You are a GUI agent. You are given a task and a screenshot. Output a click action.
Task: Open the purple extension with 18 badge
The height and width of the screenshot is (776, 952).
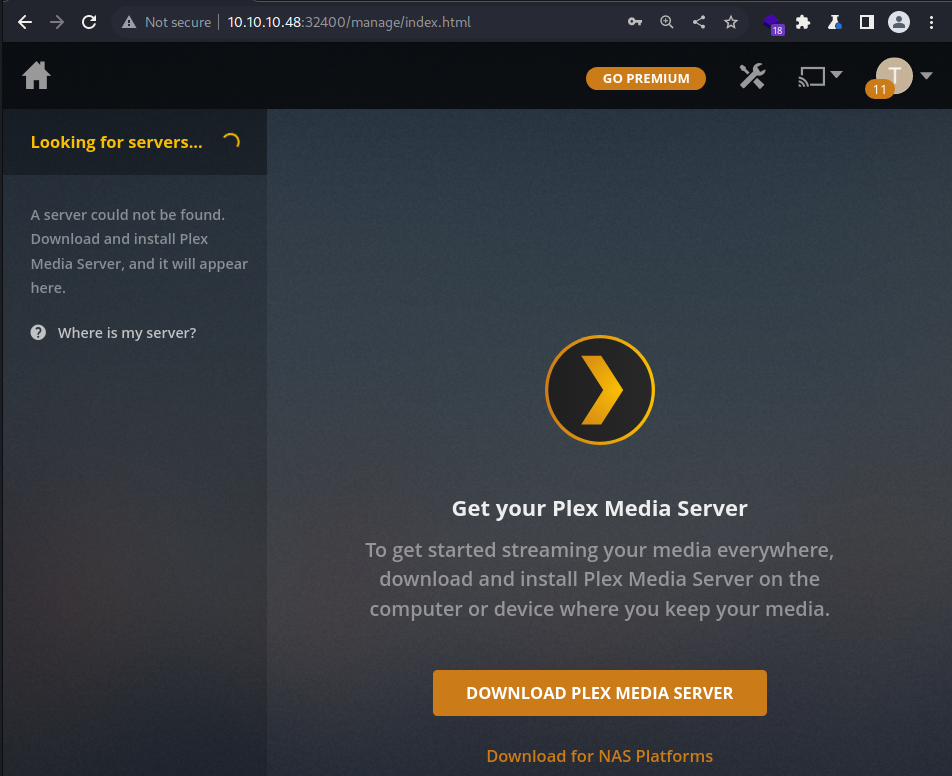(x=774, y=24)
